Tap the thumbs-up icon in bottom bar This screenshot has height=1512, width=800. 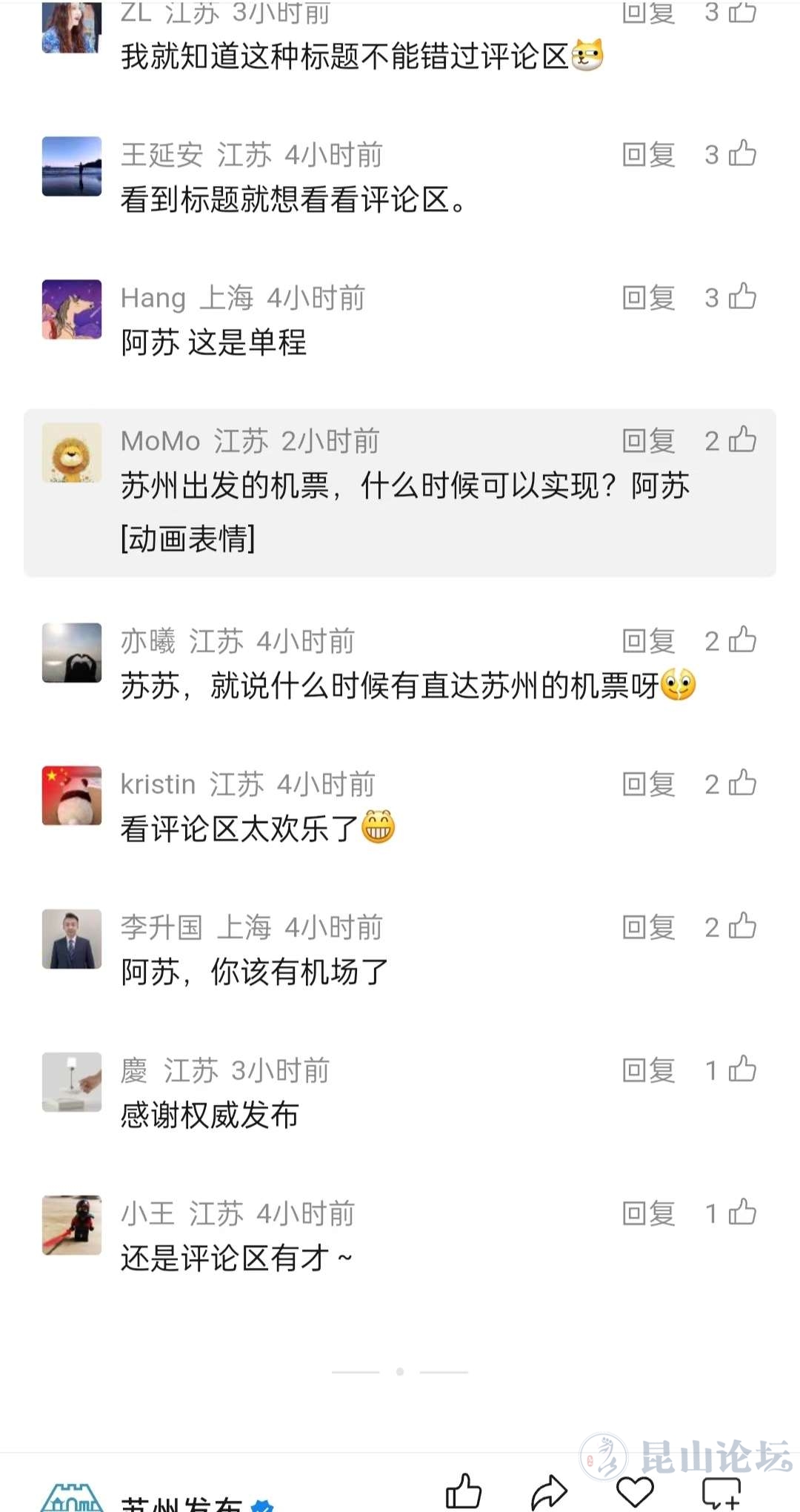pyautogui.click(x=464, y=1491)
